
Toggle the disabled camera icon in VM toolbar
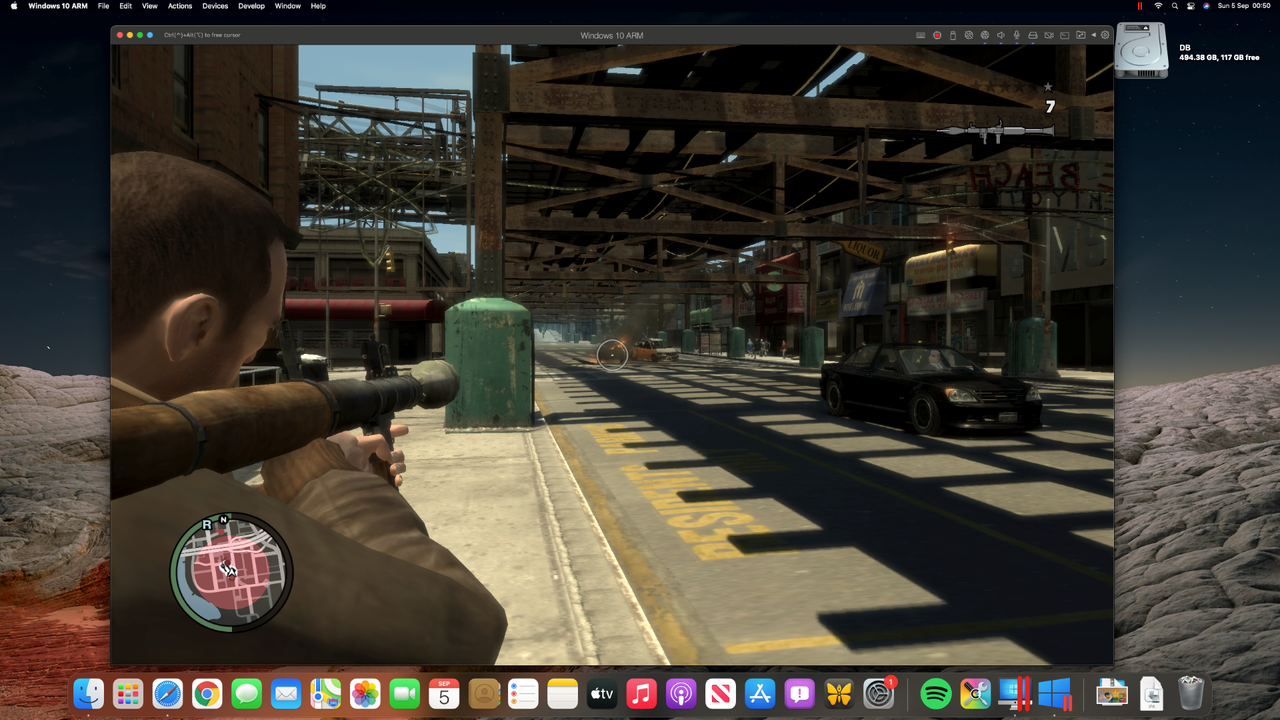[x=1049, y=35]
